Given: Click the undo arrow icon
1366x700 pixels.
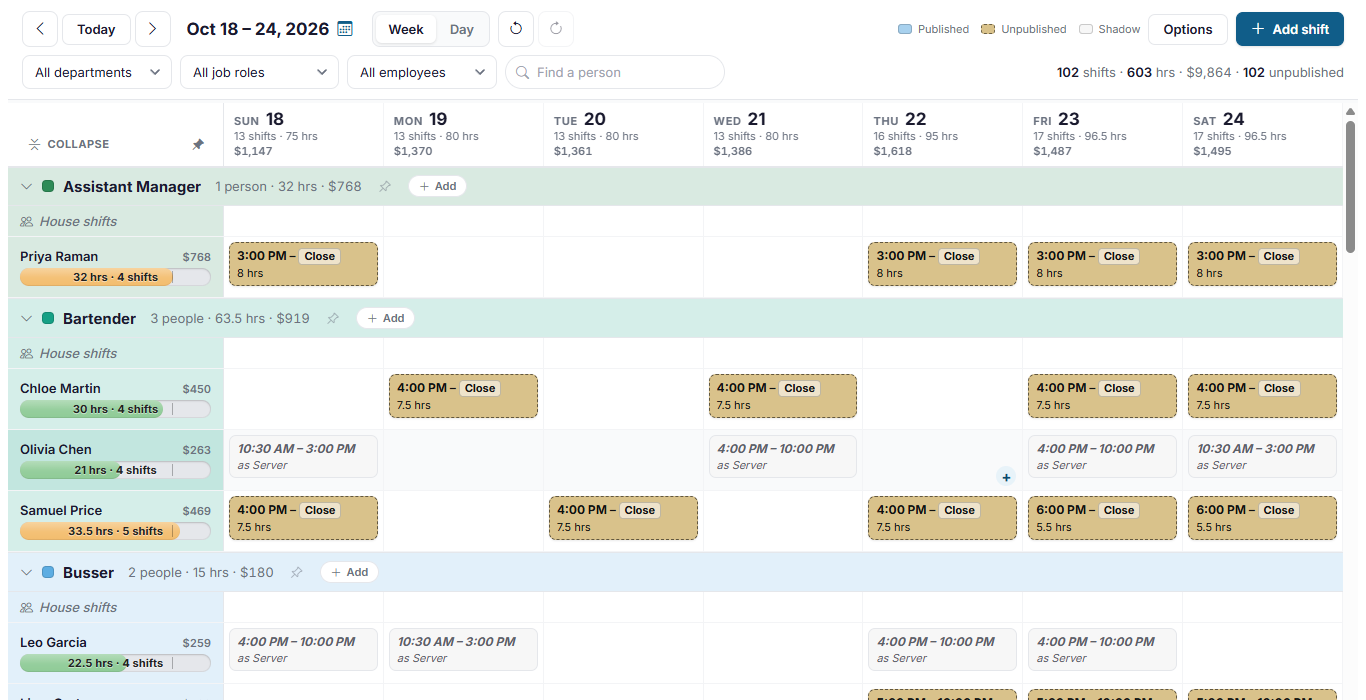Looking at the screenshot, I should [516, 29].
